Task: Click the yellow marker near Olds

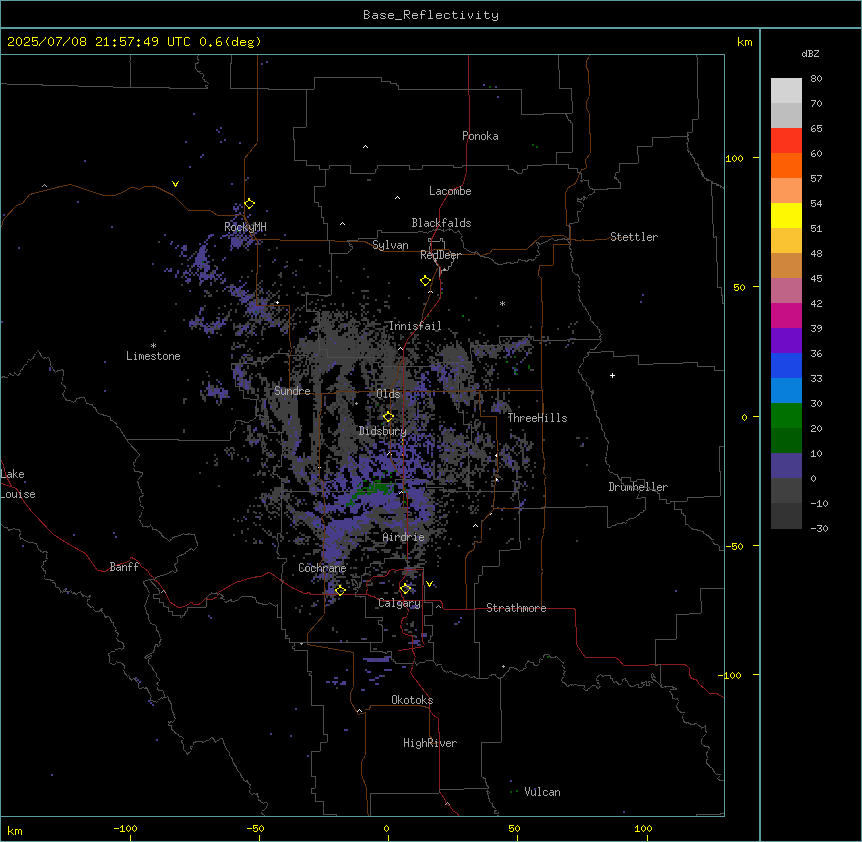Action: (x=388, y=416)
